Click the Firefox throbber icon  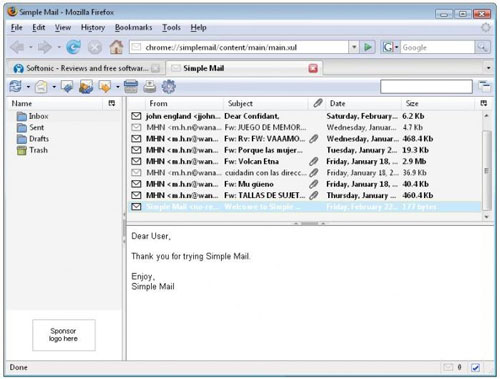click(x=486, y=27)
